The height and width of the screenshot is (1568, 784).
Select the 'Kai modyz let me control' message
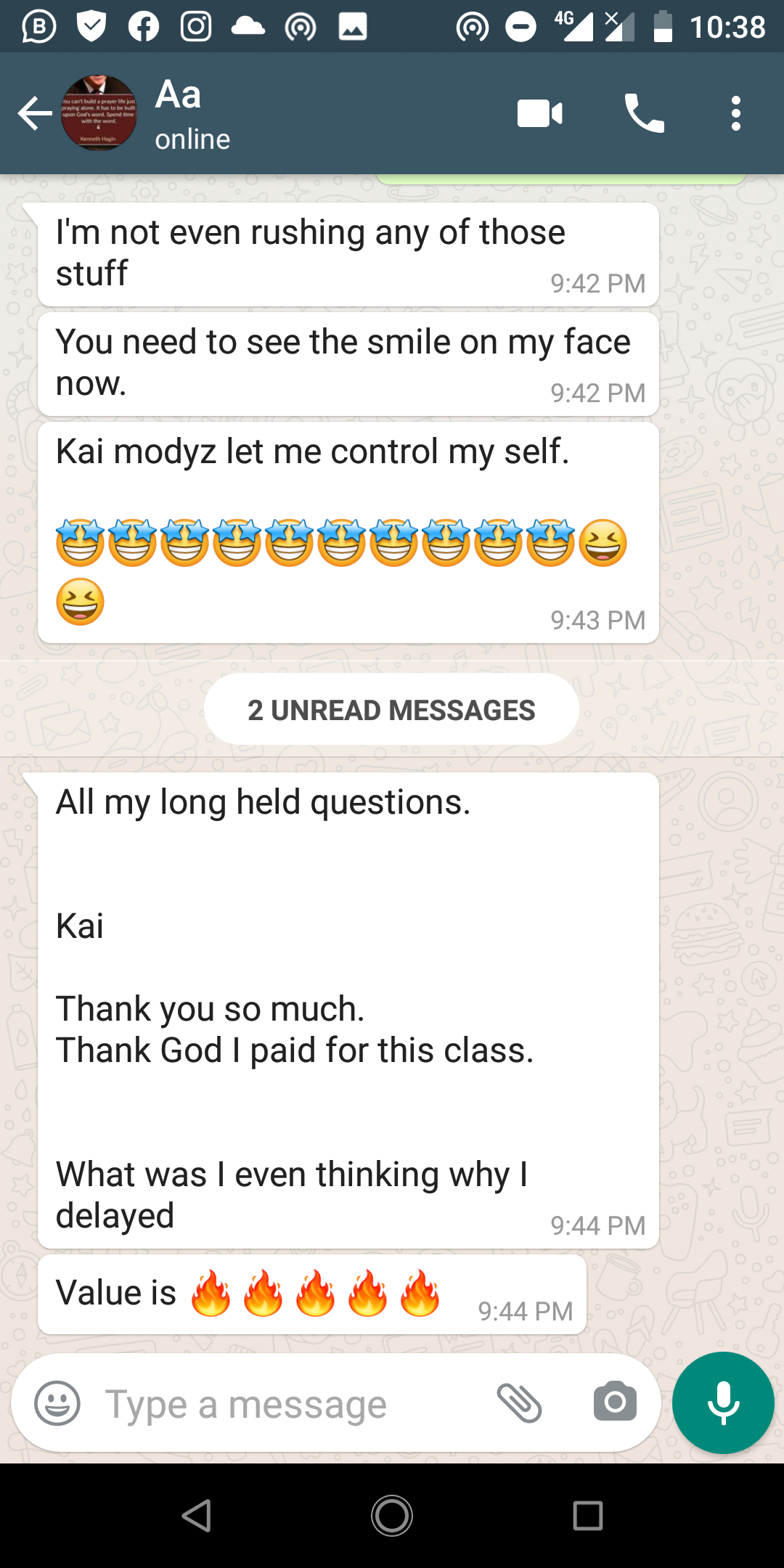pyautogui.click(x=348, y=533)
